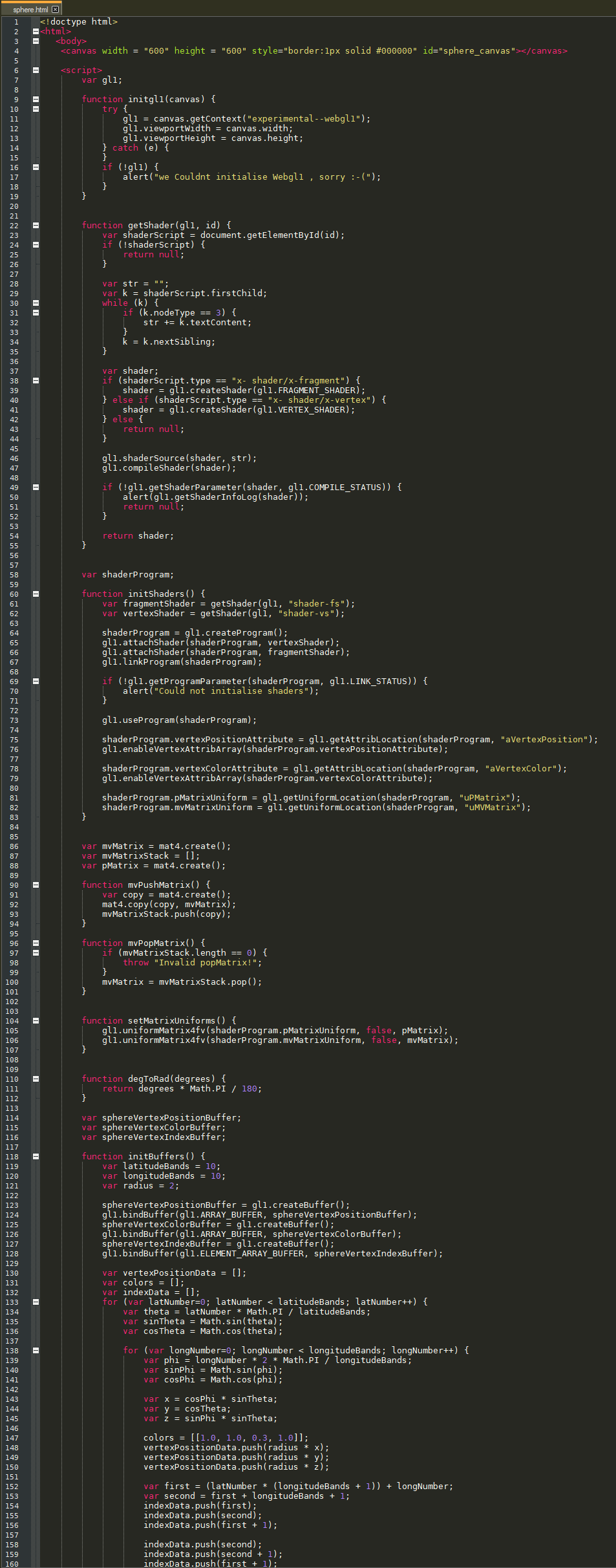
Task: Click "var shaderProgram;" declaration
Action: click(x=127, y=574)
